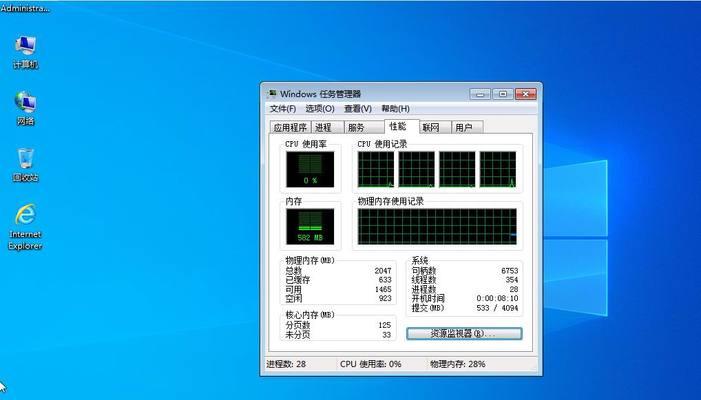Click the 提交(MB) value 533 / 4094
The image size is (701, 400).
click(x=497, y=308)
